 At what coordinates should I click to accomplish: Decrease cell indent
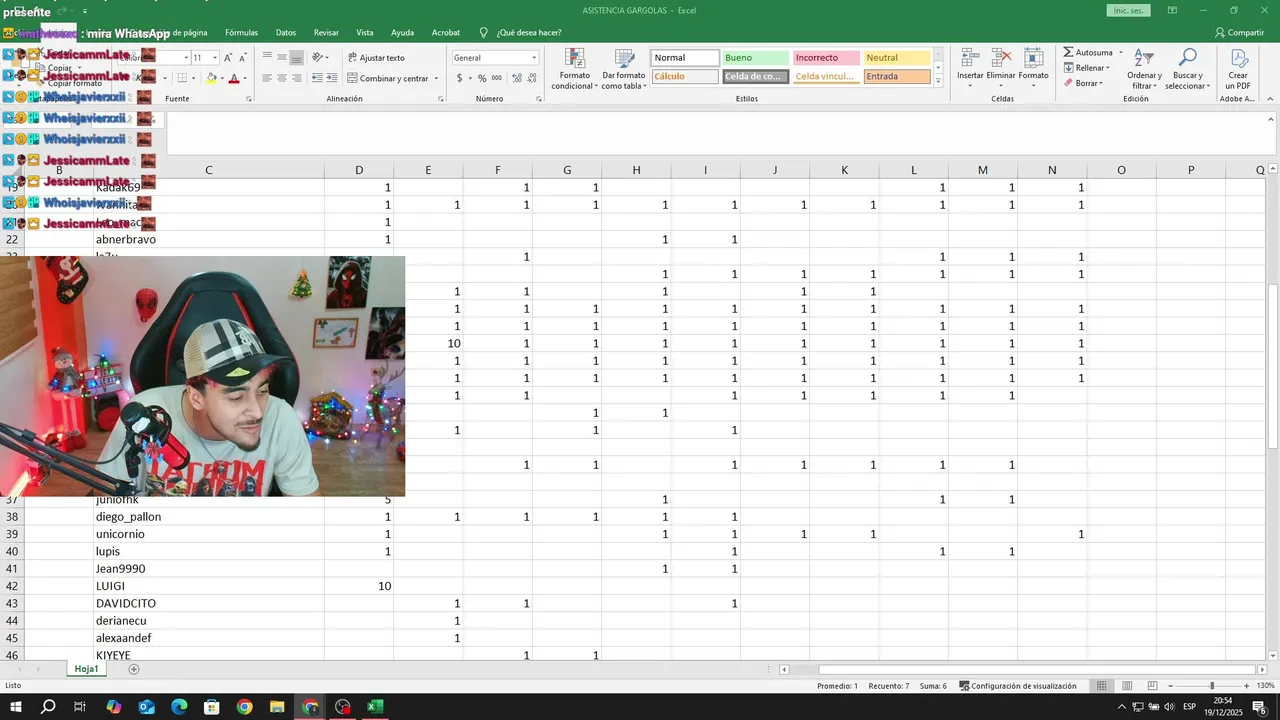(318, 78)
